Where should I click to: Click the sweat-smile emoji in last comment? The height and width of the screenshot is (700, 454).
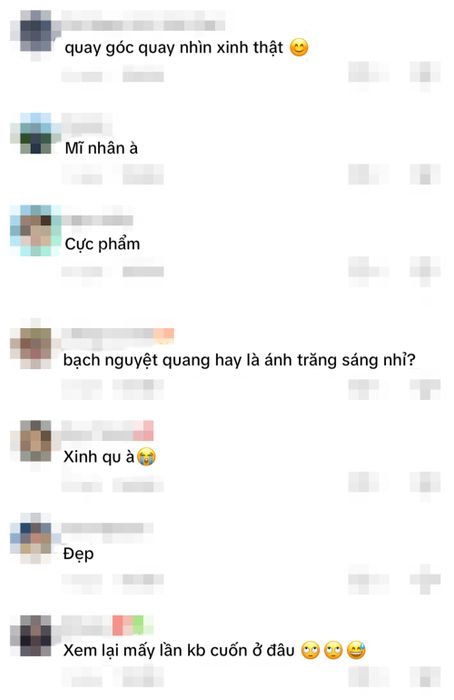pos(356,650)
